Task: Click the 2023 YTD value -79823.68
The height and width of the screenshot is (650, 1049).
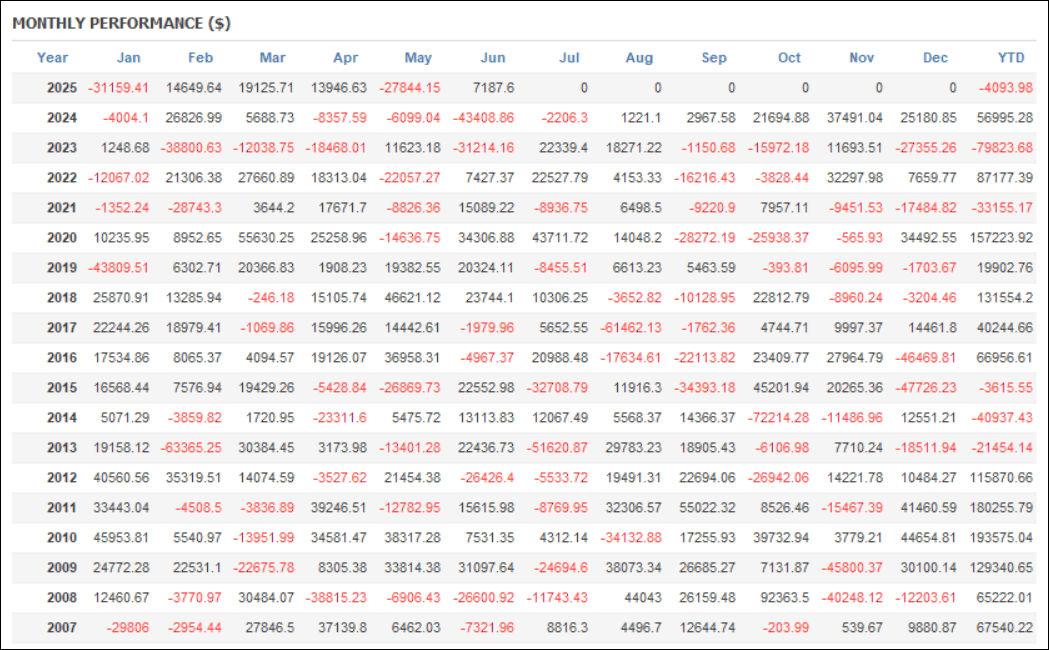Action: coord(1002,148)
